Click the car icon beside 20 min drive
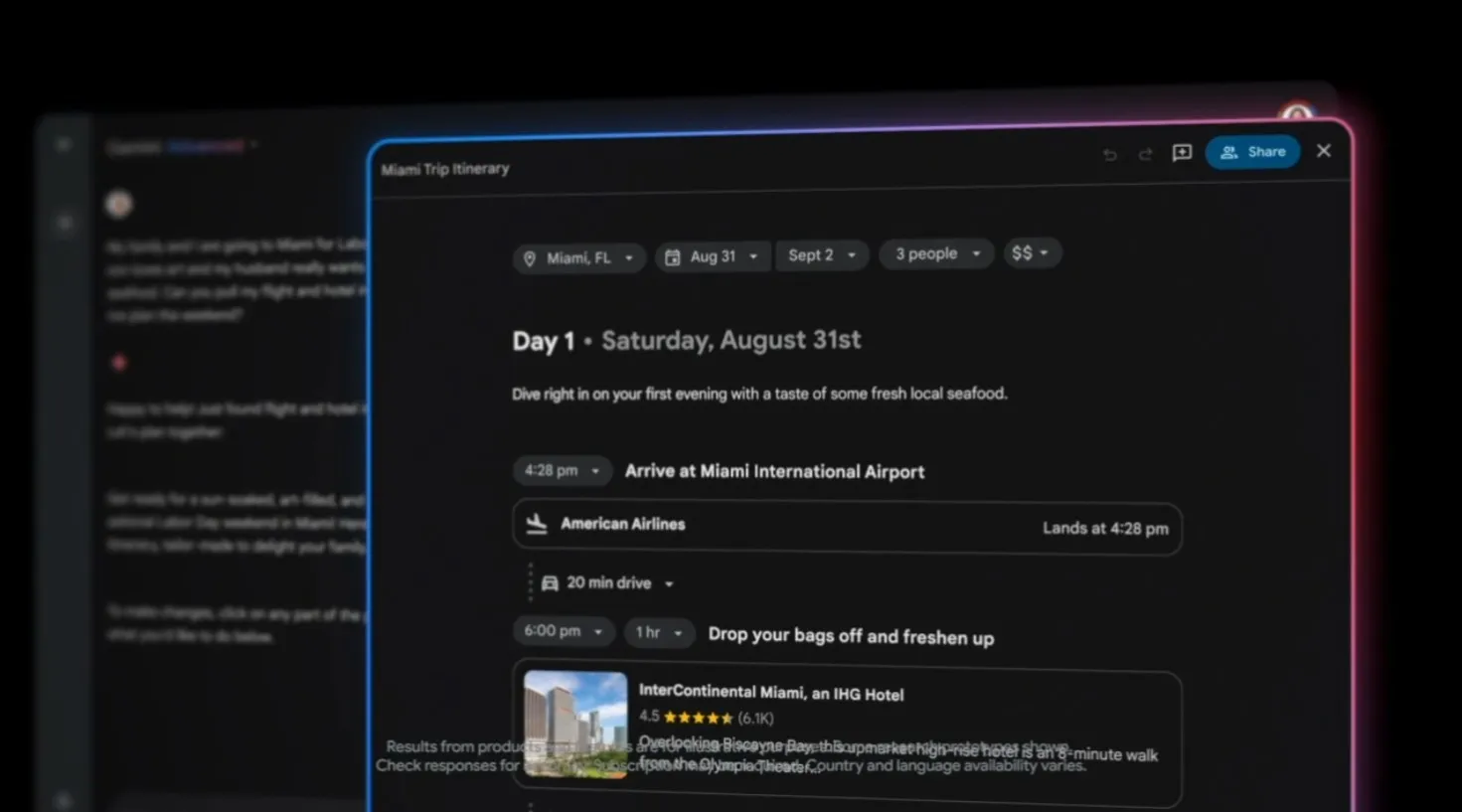 550,583
